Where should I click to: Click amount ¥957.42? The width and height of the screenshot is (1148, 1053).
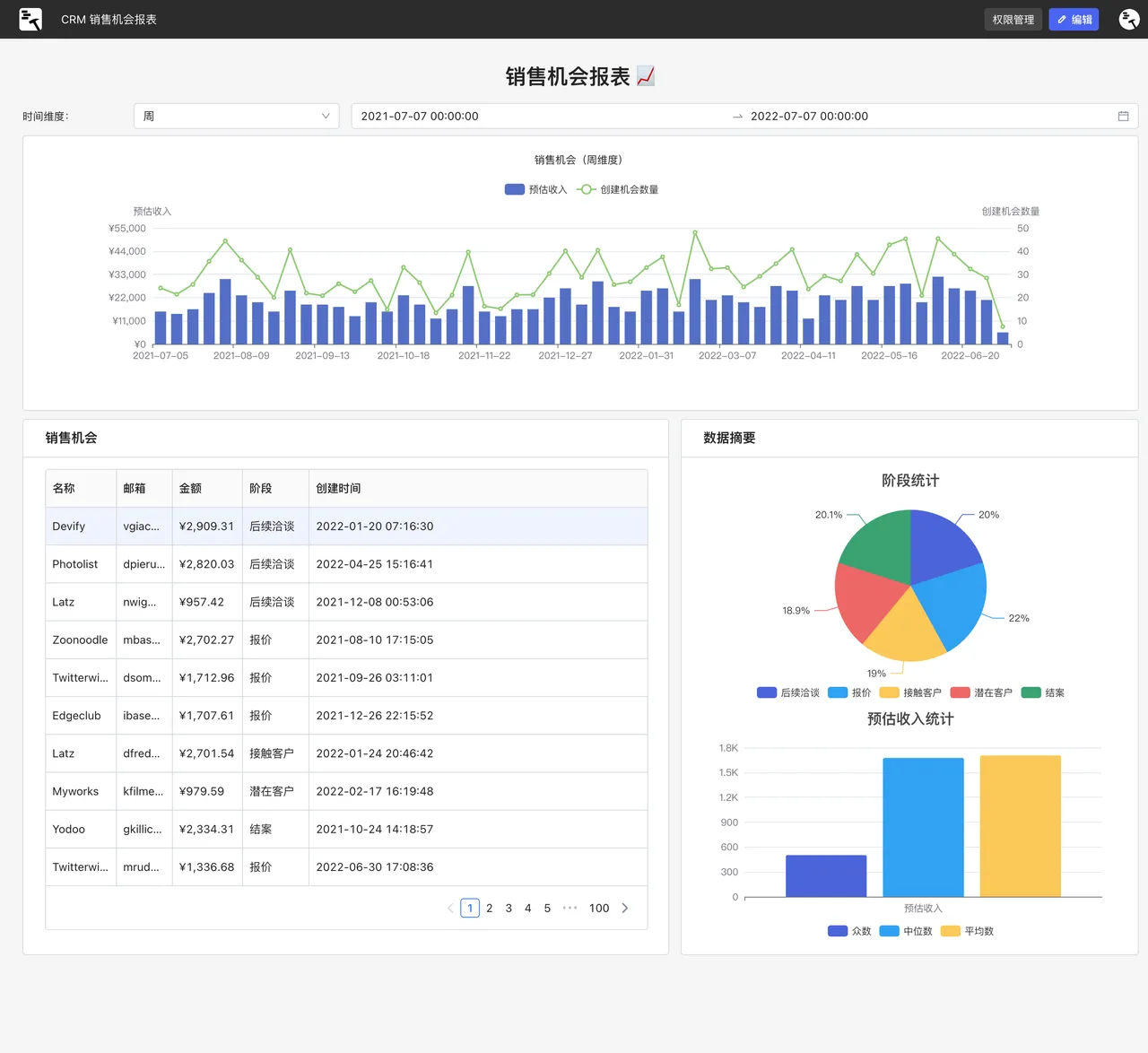tap(202, 602)
